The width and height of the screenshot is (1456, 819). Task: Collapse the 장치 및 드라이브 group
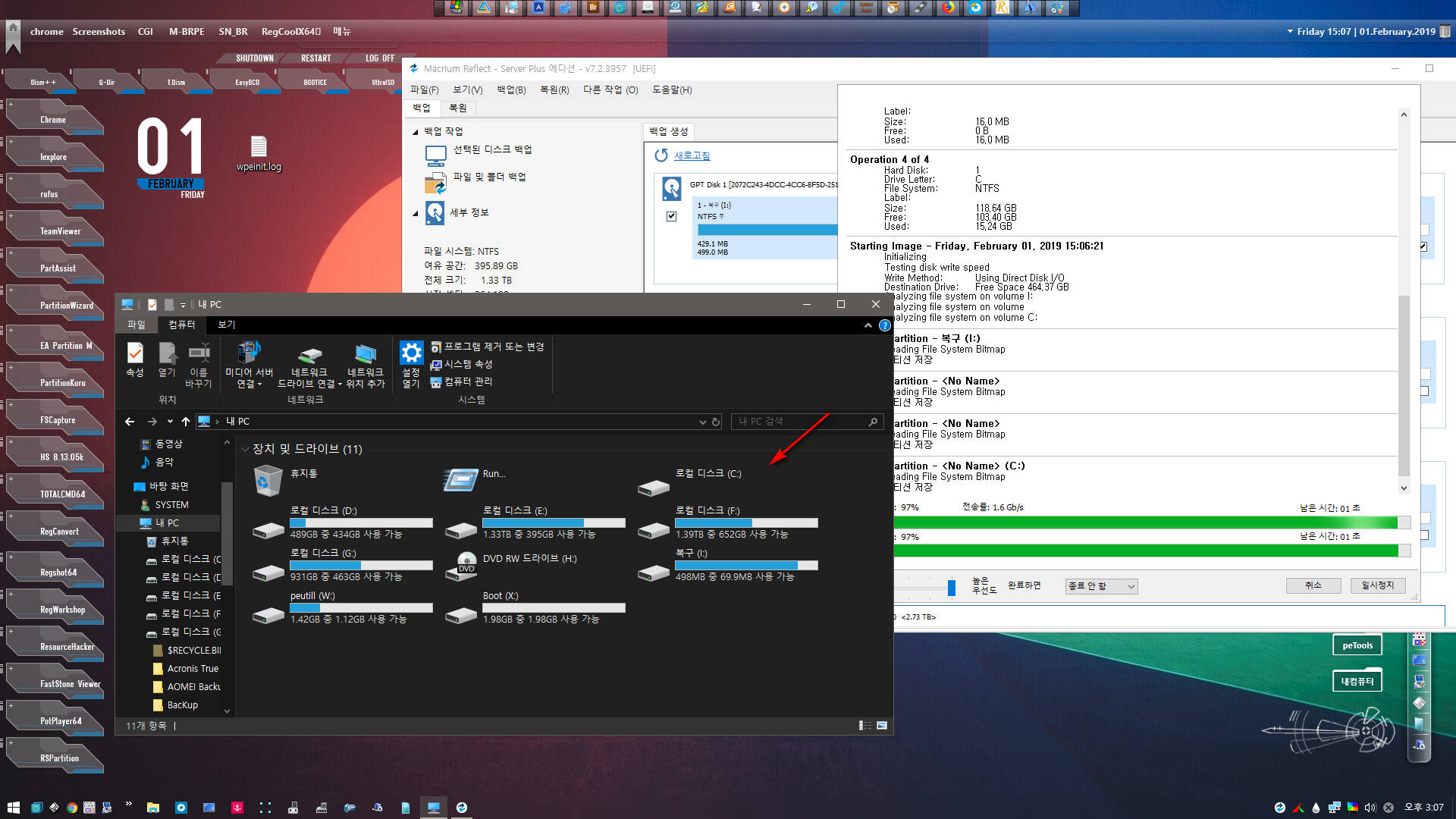245,449
